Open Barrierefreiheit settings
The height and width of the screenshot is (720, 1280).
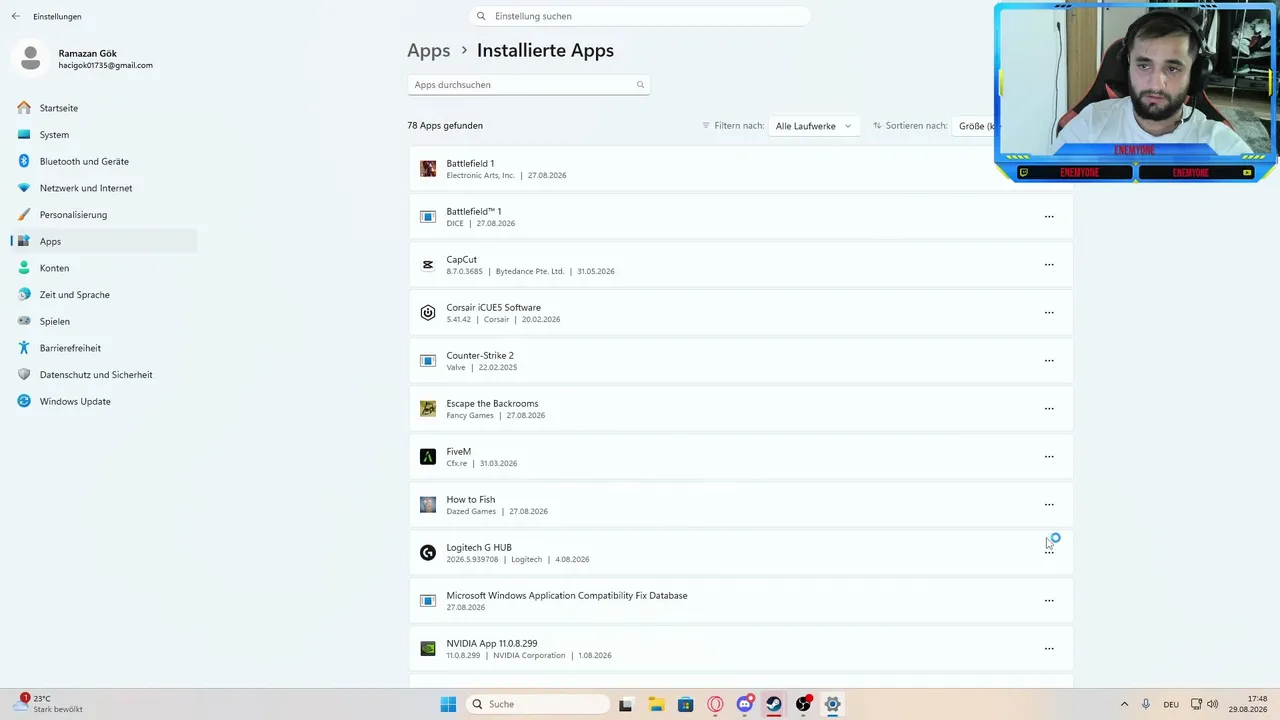tap(104, 348)
